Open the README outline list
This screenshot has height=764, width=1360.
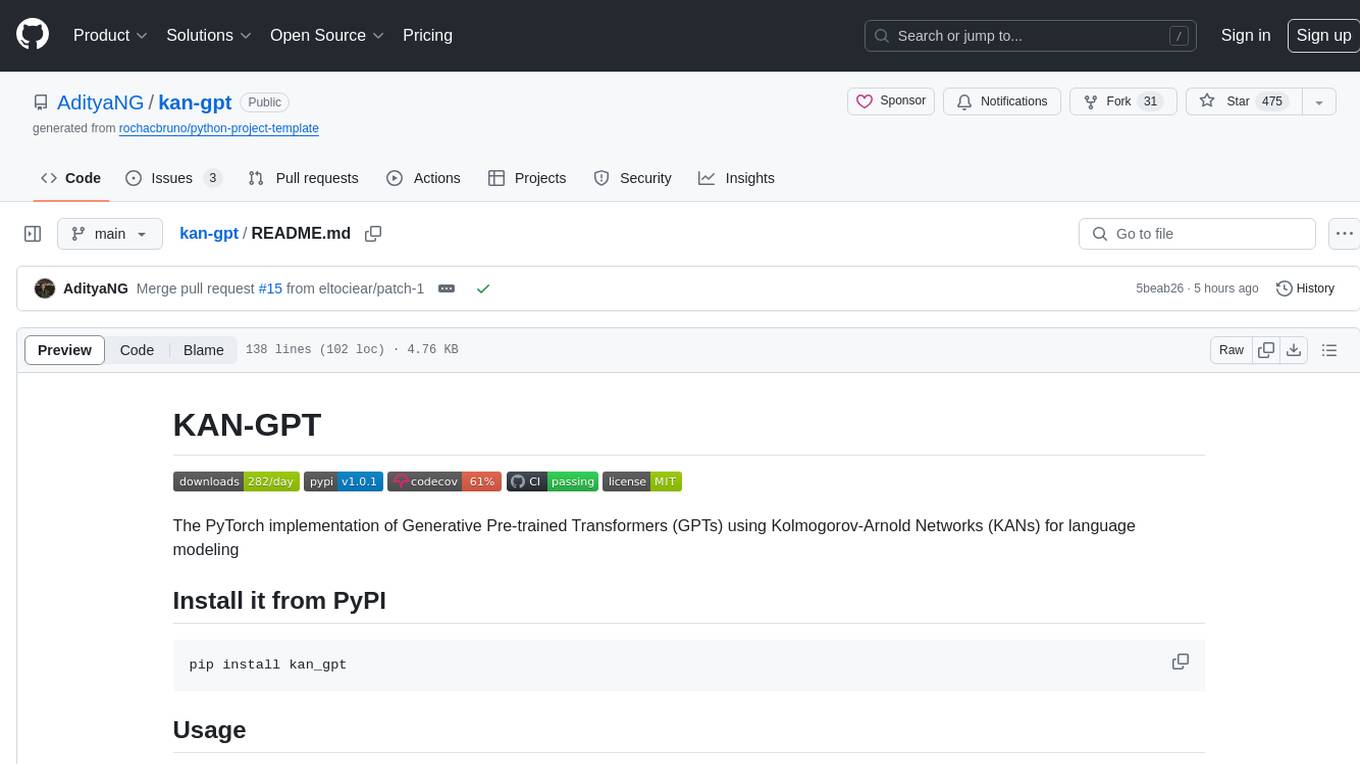click(x=1329, y=350)
